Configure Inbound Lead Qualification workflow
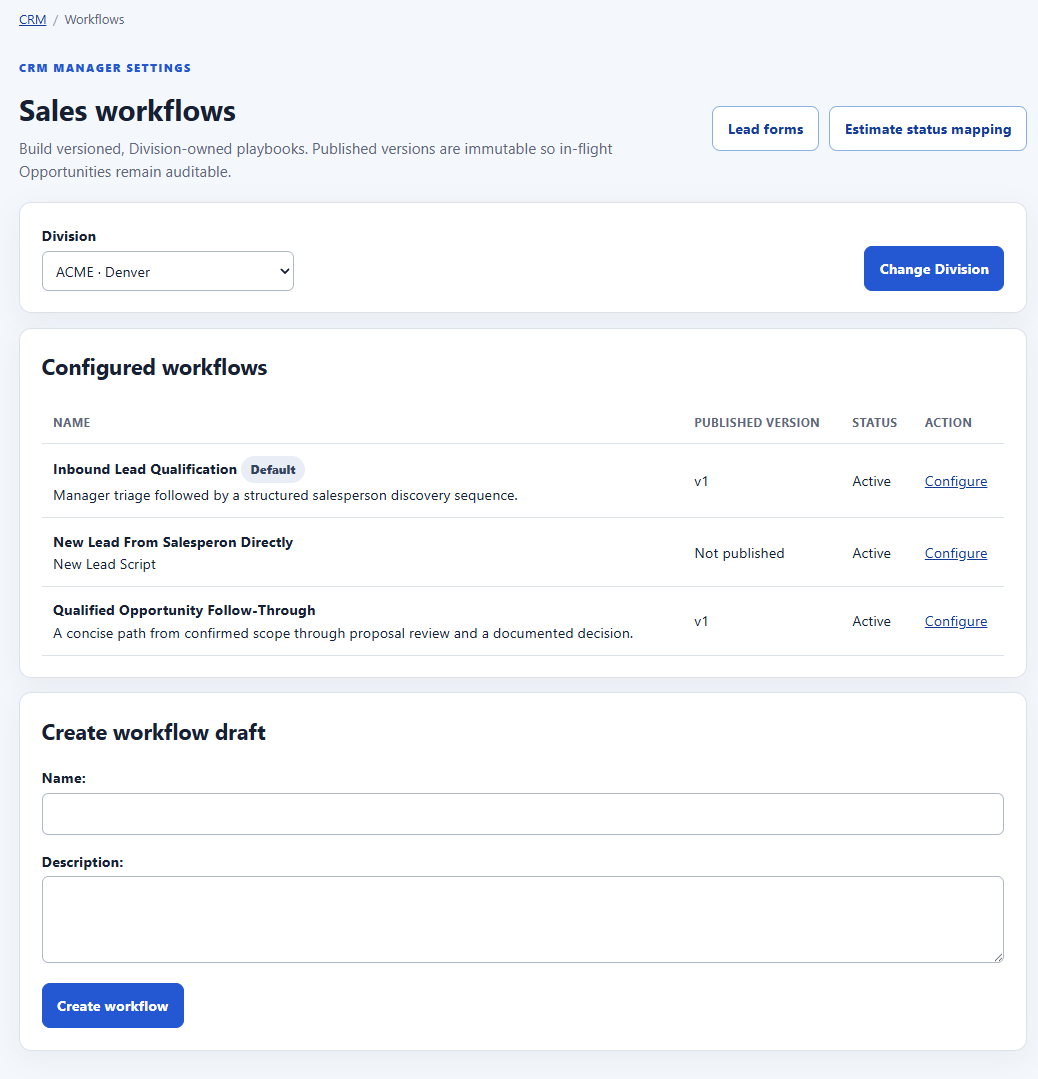This screenshot has height=1079, width=1038. pos(955,481)
